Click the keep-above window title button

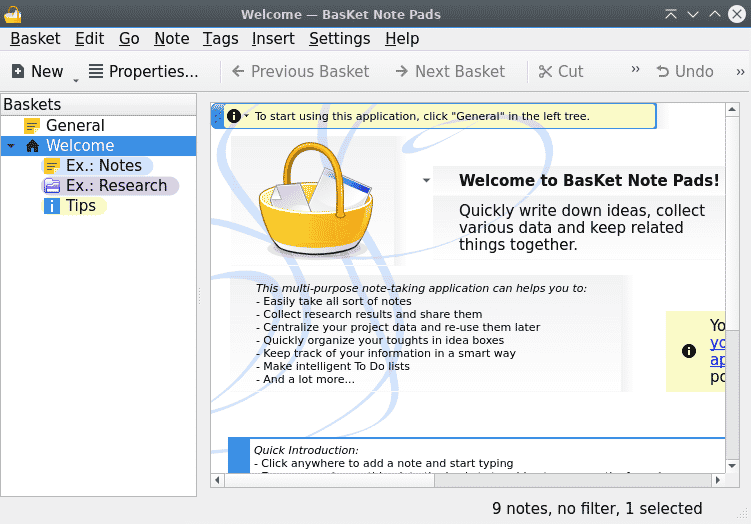coord(671,14)
